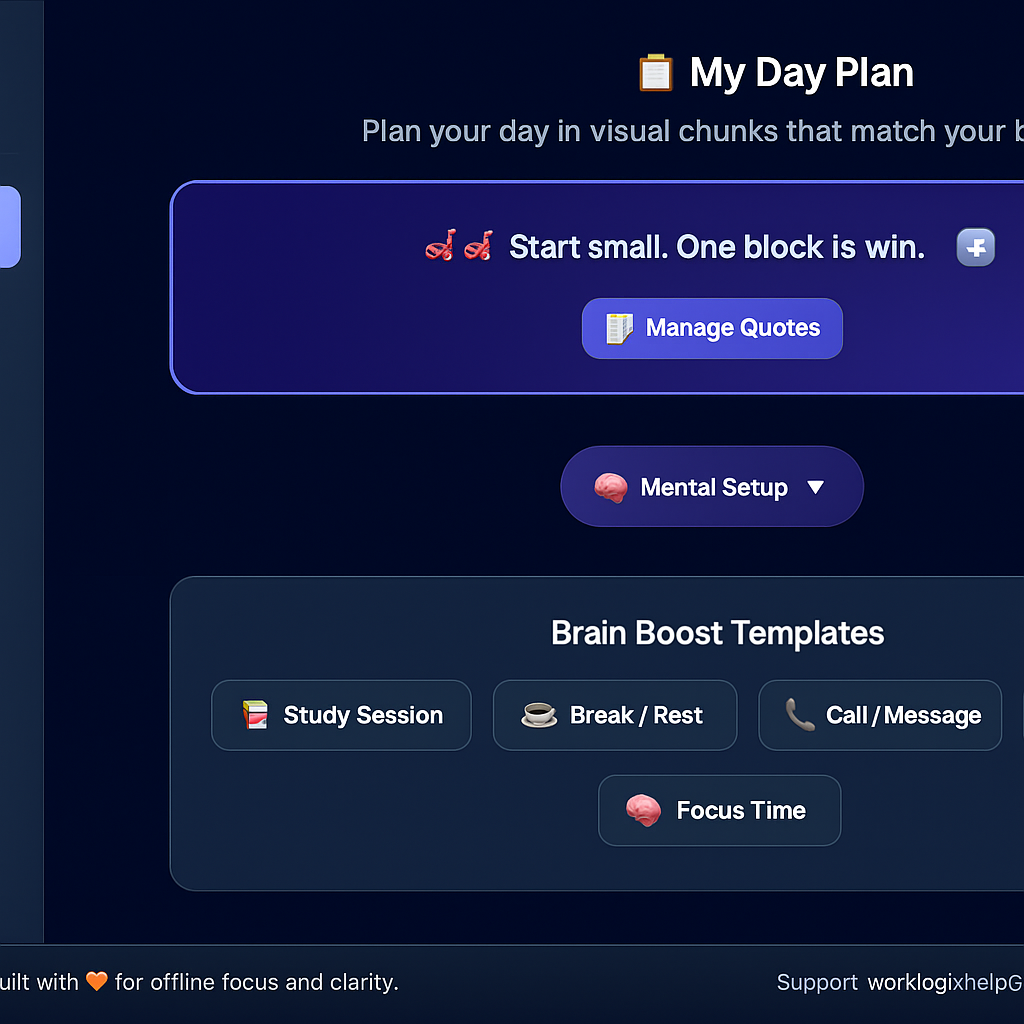Select the highlighted sidebar item at left edge
Viewport: 1024px width, 1024px height.
[9, 227]
